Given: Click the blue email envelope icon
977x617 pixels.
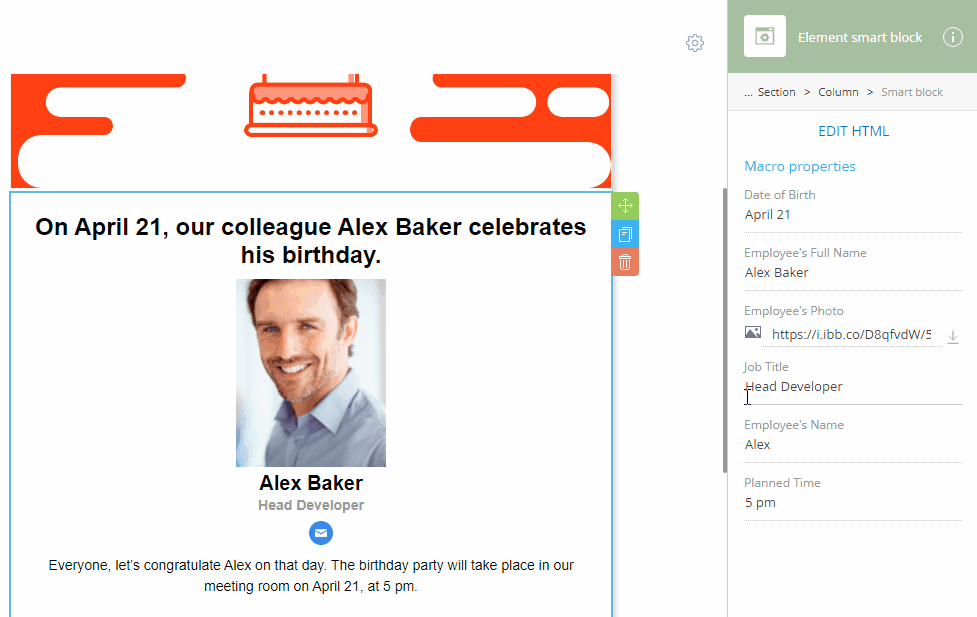Looking at the screenshot, I should pos(321,533).
